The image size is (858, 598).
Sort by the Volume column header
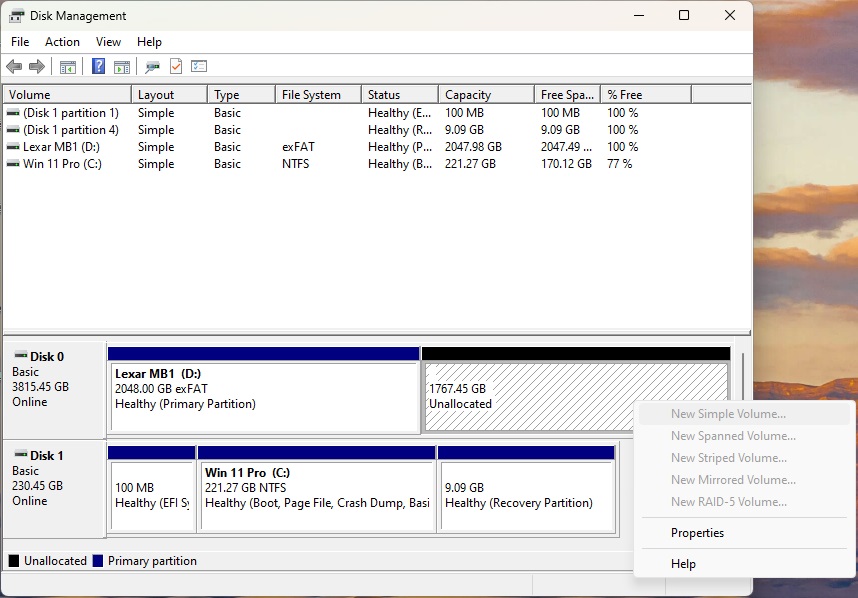[x=67, y=95]
